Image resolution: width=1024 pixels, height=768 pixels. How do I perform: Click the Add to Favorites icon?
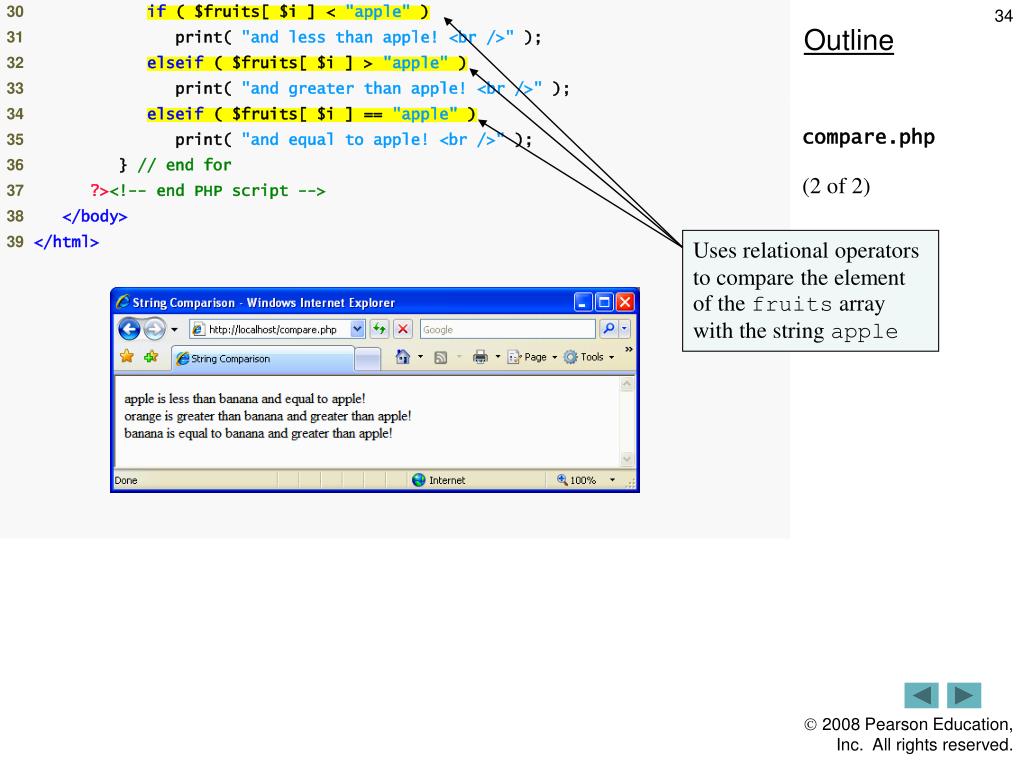click(x=152, y=357)
